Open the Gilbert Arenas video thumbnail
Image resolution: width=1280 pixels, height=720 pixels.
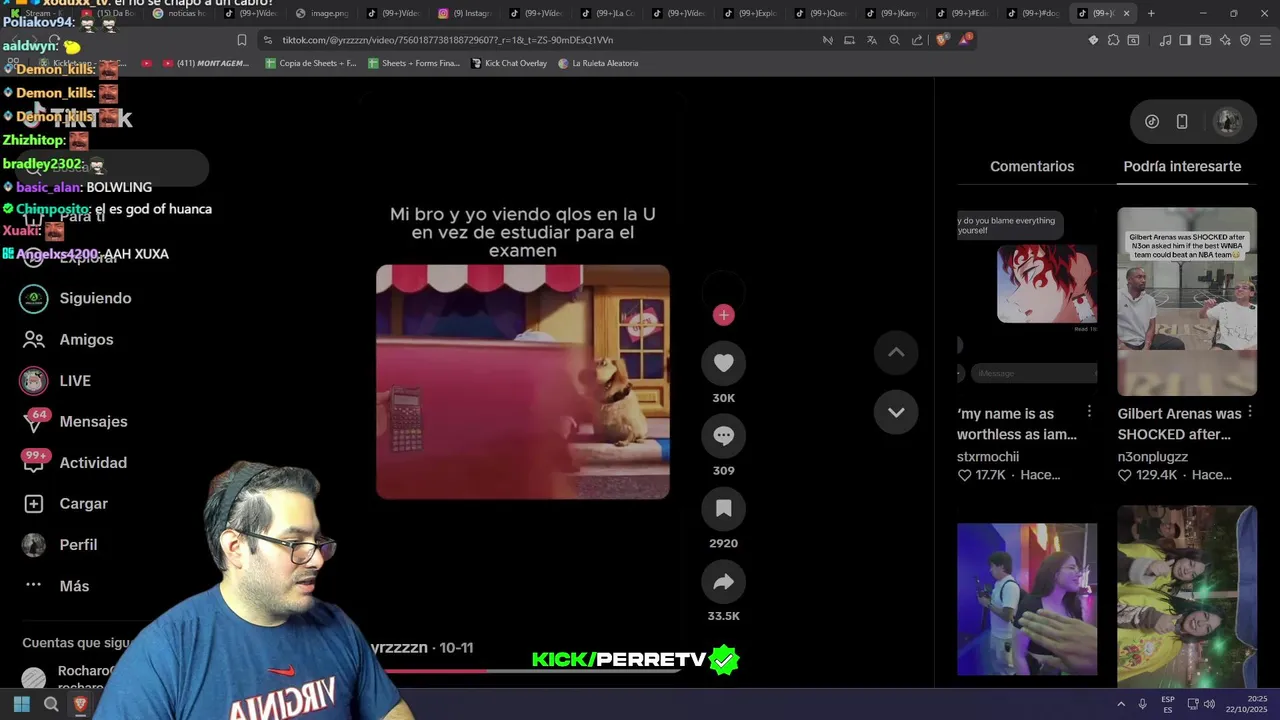1187,301
